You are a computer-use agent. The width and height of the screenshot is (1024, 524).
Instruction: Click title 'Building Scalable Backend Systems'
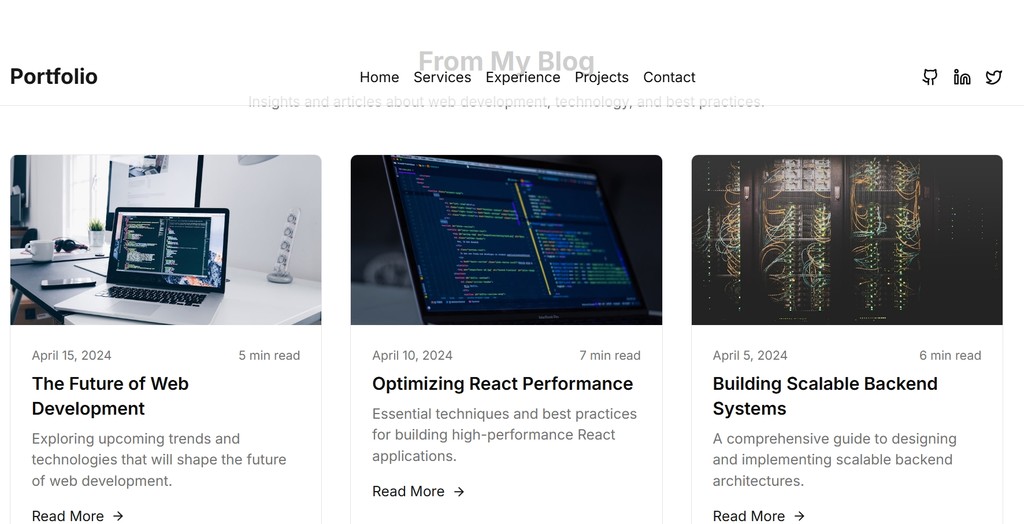click(825, 396)
